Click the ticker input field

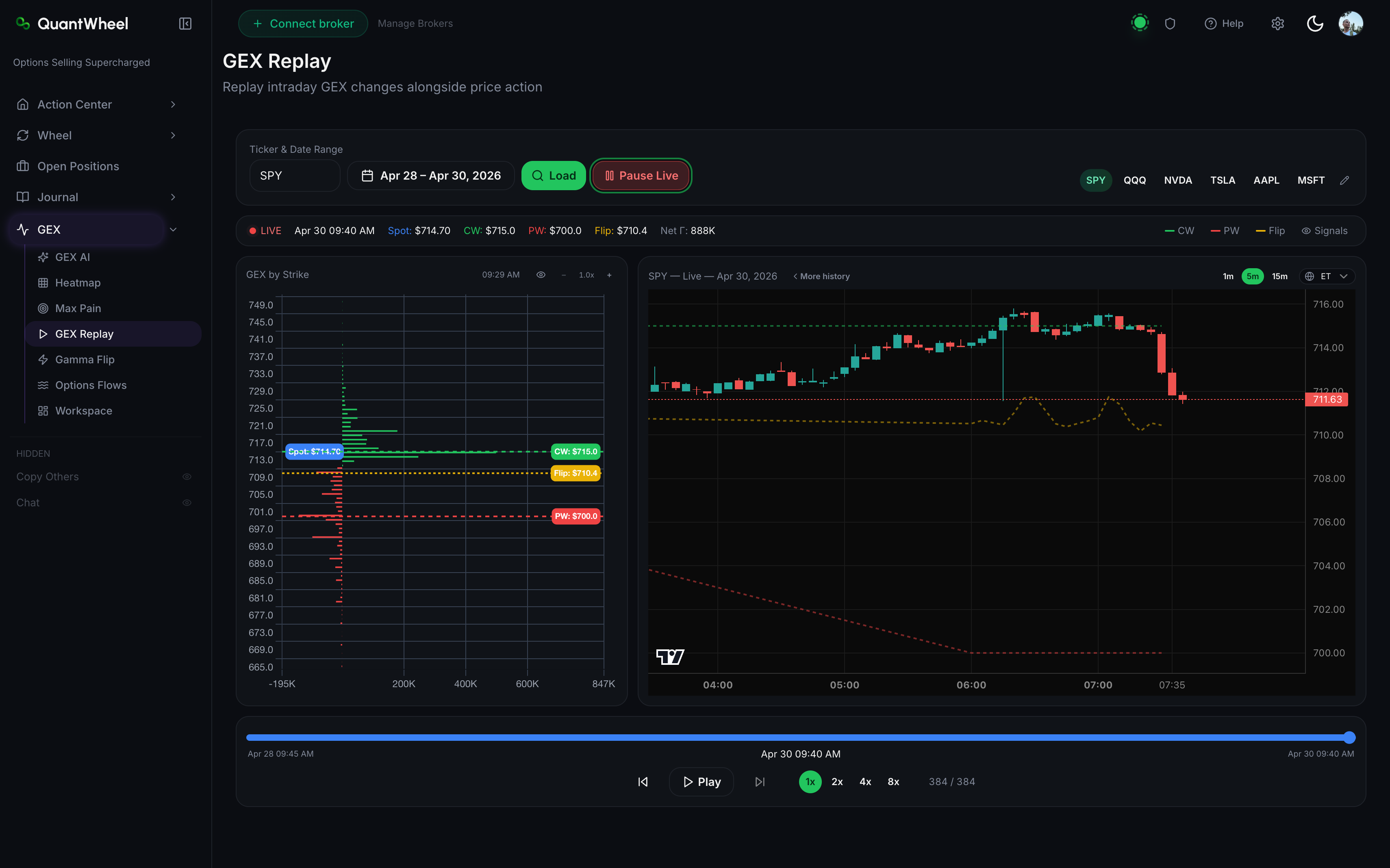tap(295, 176)
